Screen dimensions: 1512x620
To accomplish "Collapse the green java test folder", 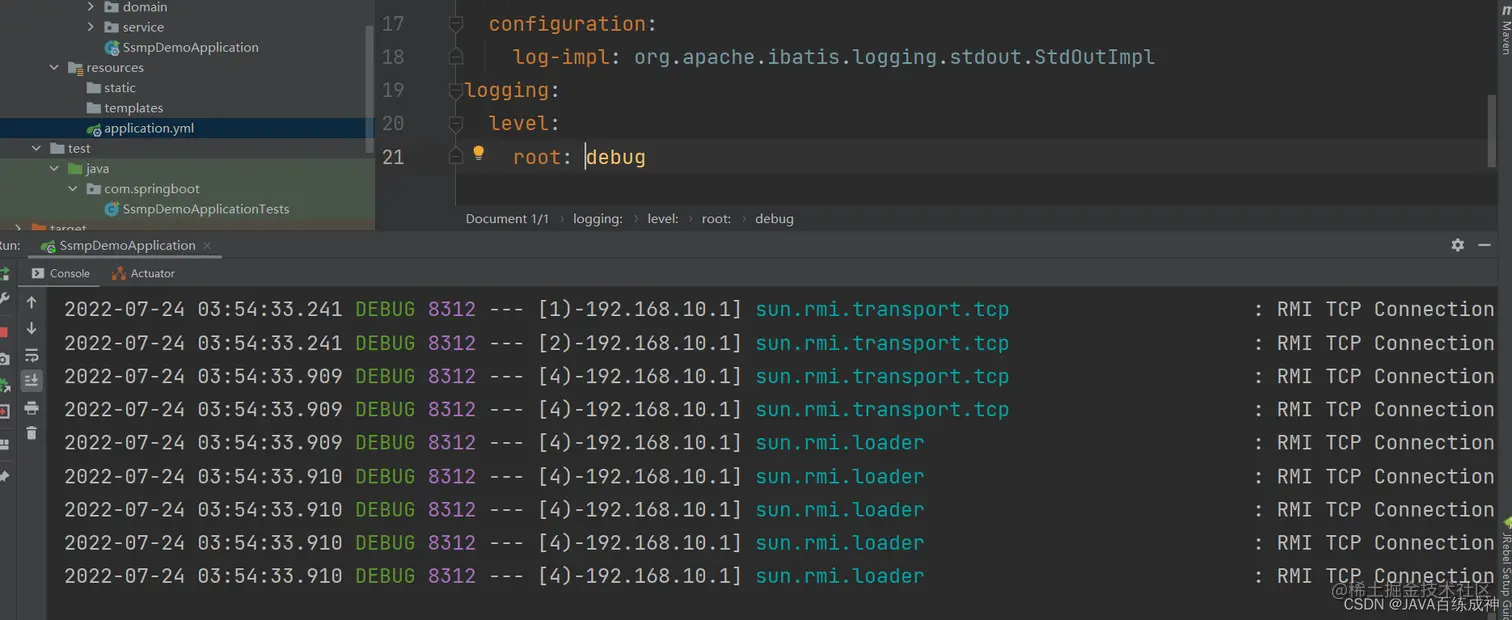I will pos(55,168).
